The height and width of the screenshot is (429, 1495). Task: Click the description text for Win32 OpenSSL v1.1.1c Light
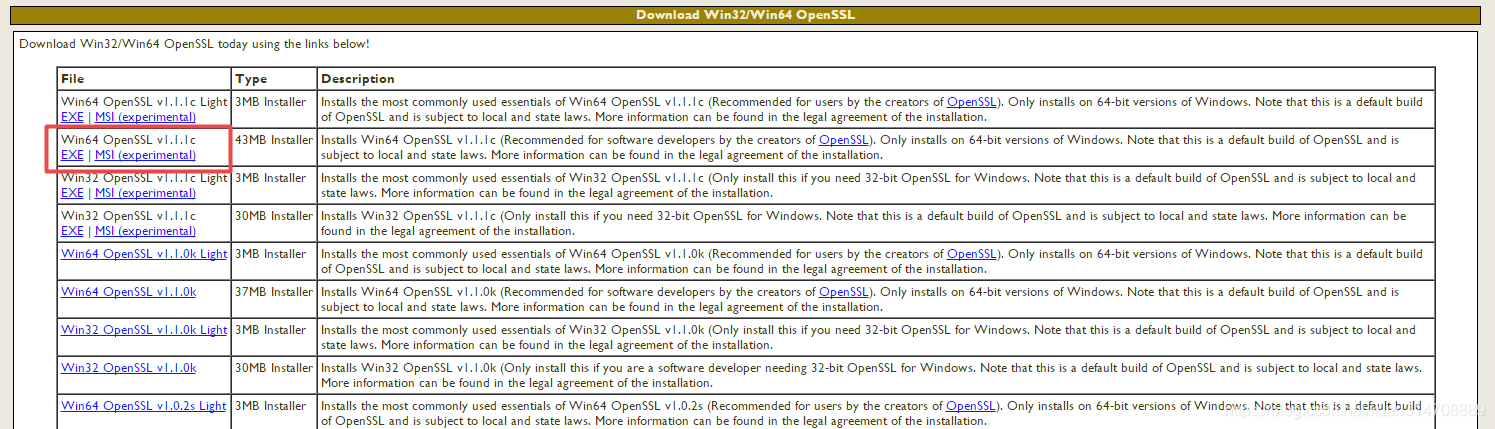(869, 186)
